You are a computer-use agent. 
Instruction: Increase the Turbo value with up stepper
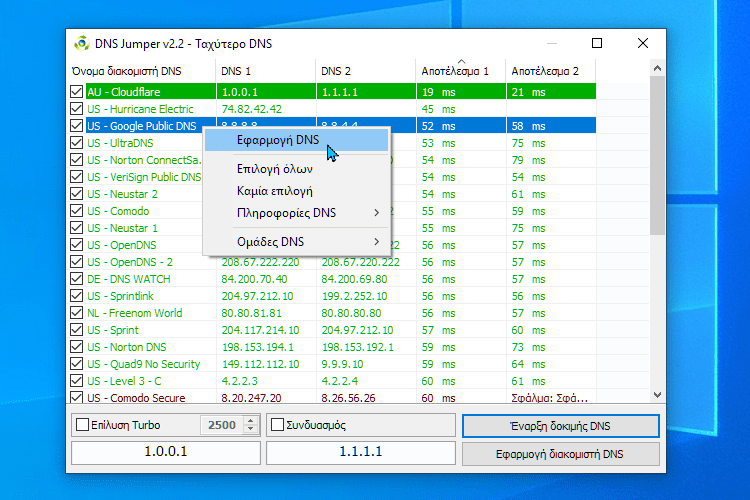(251, 421)
